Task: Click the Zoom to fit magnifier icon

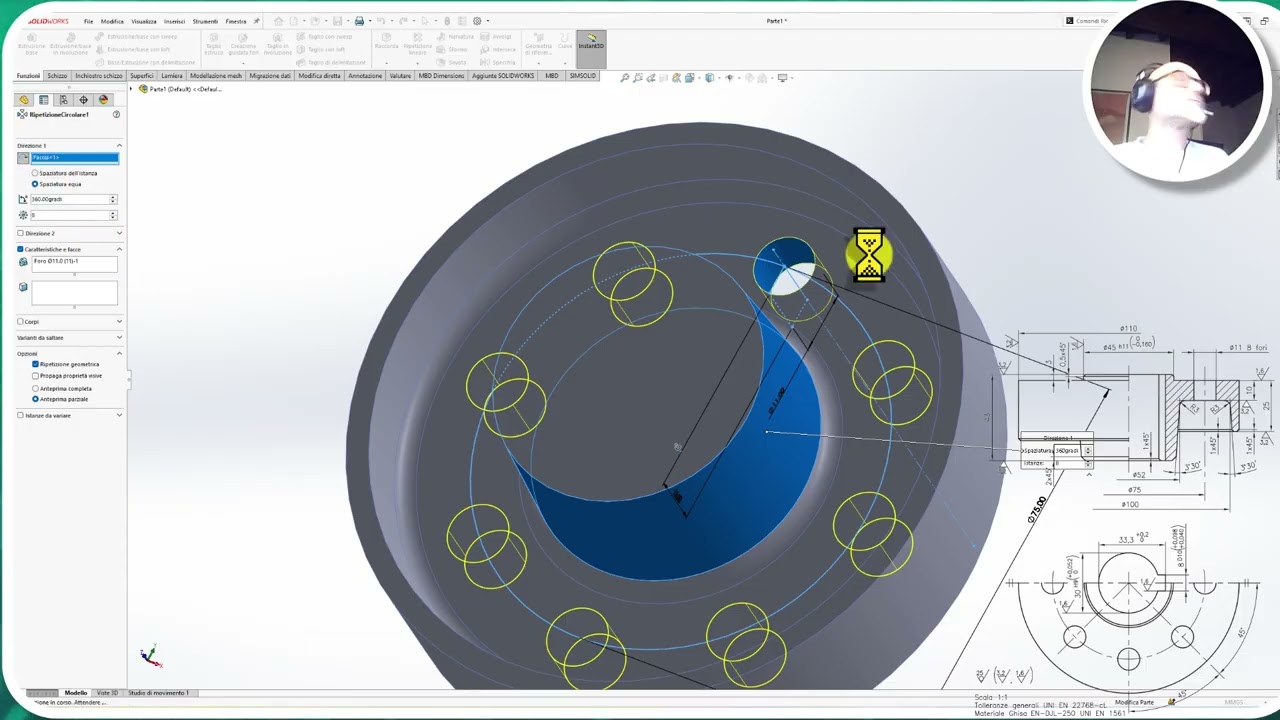Action: click(625, 78)
